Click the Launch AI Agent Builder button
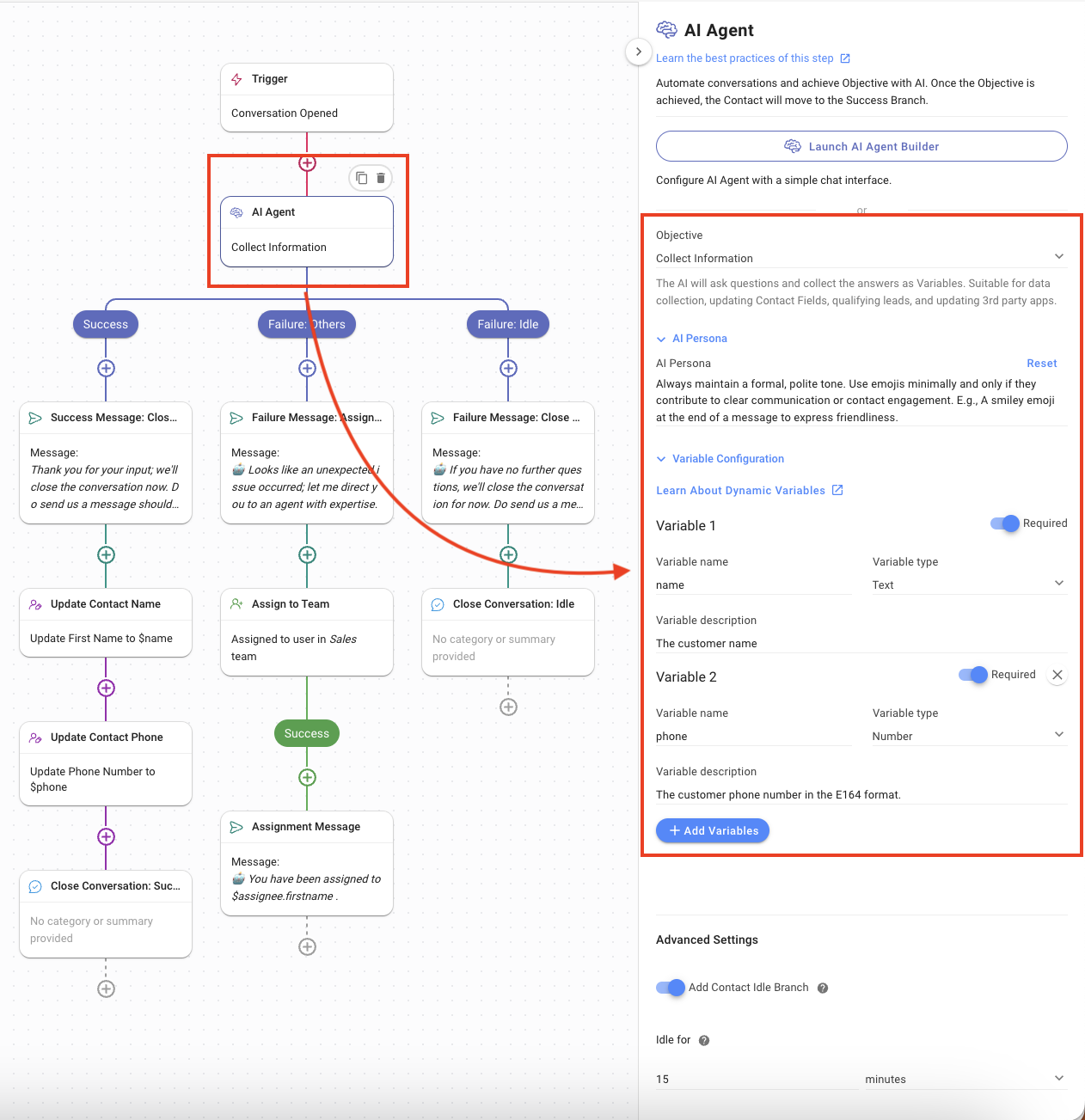Viewport: 1085px width, 1120px height. (x=861, y=146)
